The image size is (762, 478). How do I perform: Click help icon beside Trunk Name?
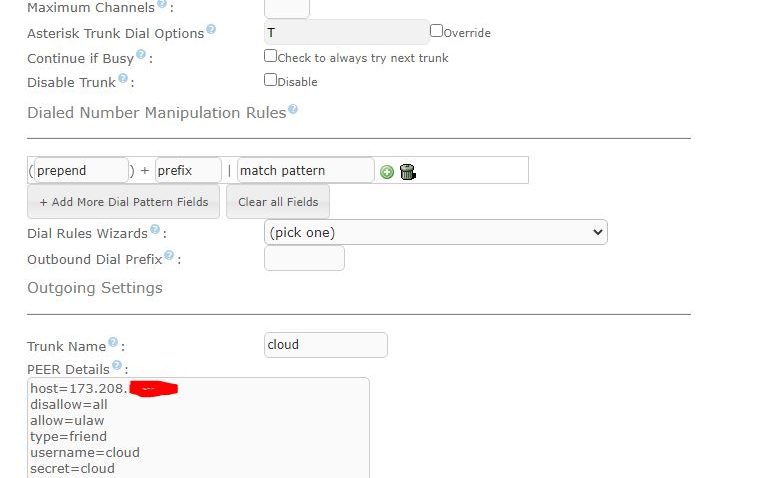[x=113, y=343]
